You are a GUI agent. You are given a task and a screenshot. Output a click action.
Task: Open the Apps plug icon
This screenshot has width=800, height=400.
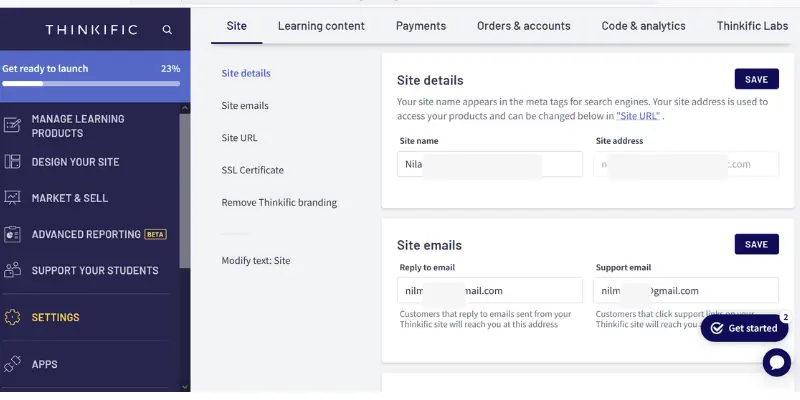(12, 364)
